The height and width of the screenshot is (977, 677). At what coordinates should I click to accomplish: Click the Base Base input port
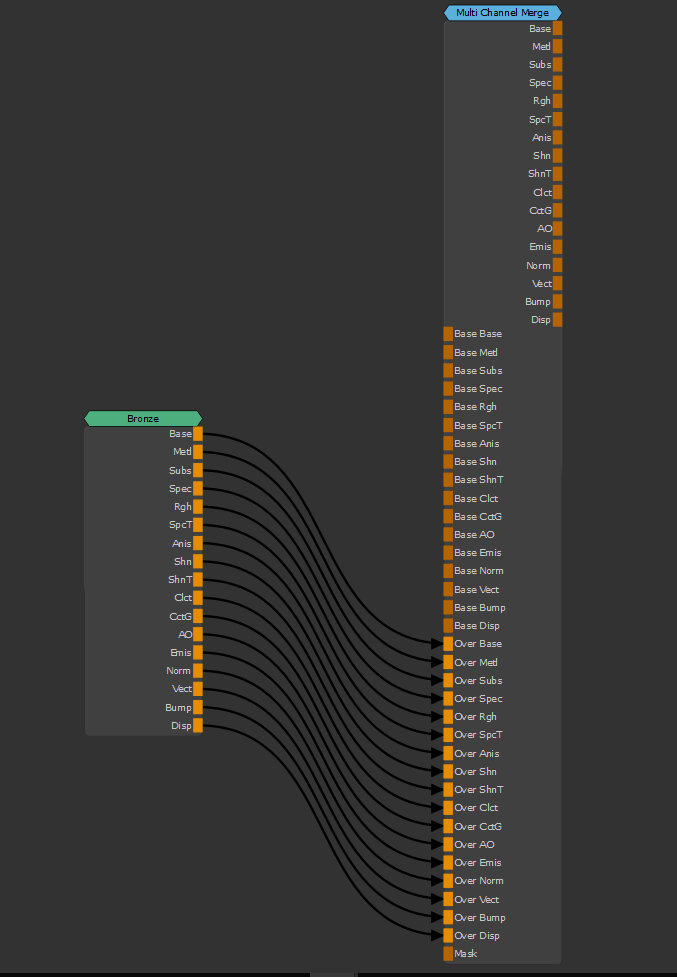pyautogui.click(x=448, y=334)
